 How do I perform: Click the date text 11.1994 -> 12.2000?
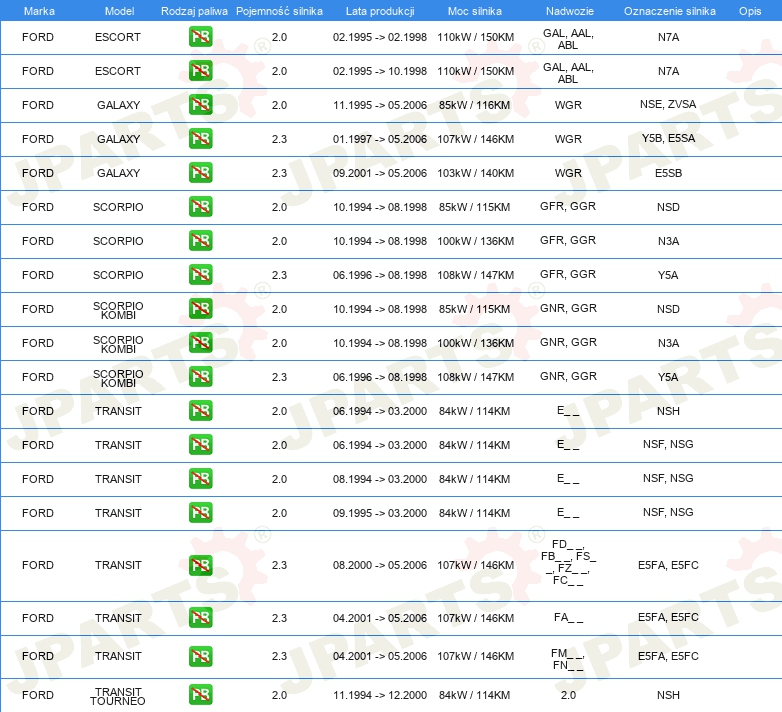pyautogui.click(x=380, y=695)
